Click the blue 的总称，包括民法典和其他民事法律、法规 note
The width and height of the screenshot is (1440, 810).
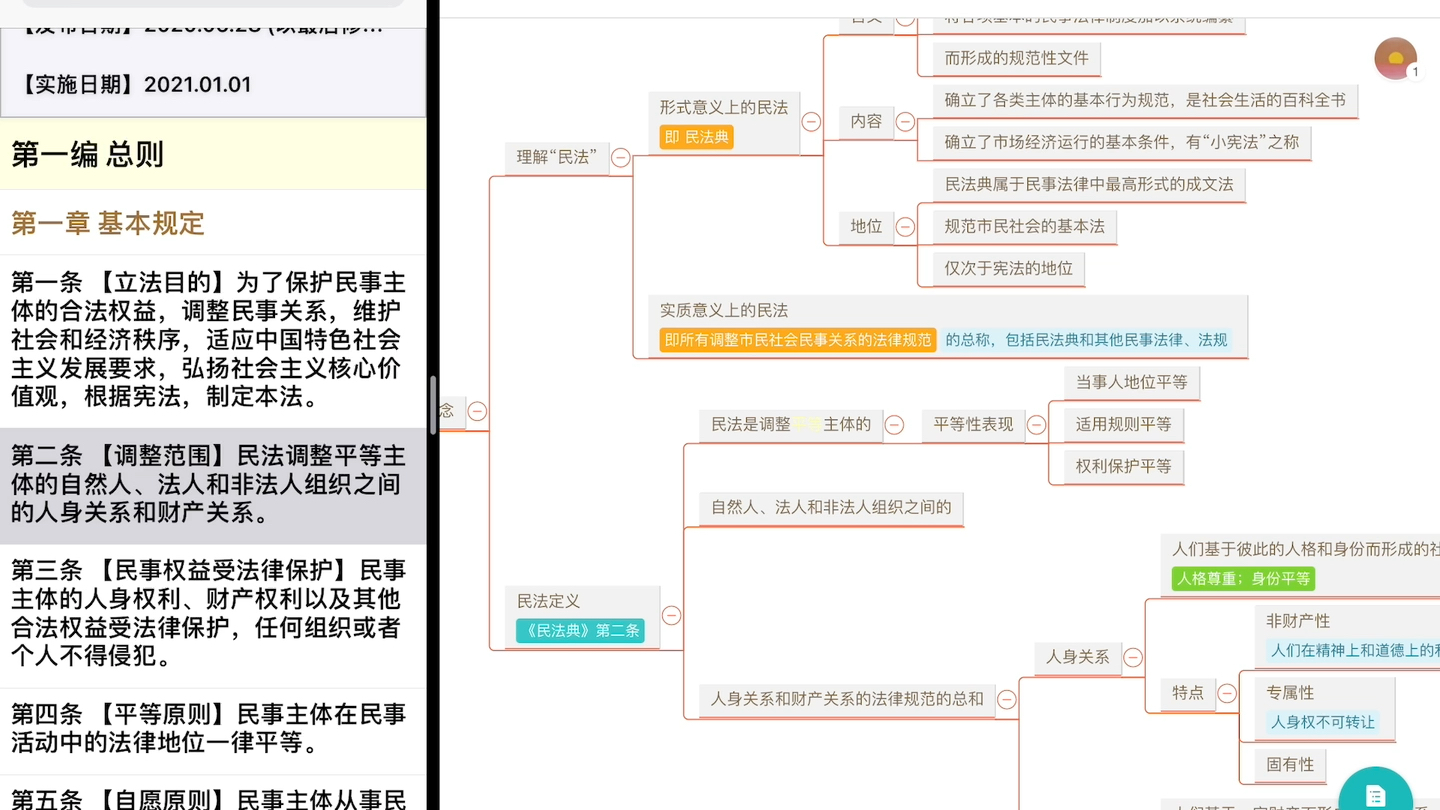click(1086, 340)
